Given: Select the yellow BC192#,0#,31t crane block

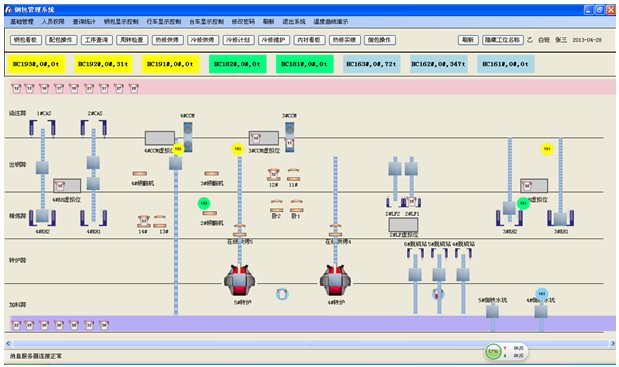Looking at the screenshot, I should point(103,64).
